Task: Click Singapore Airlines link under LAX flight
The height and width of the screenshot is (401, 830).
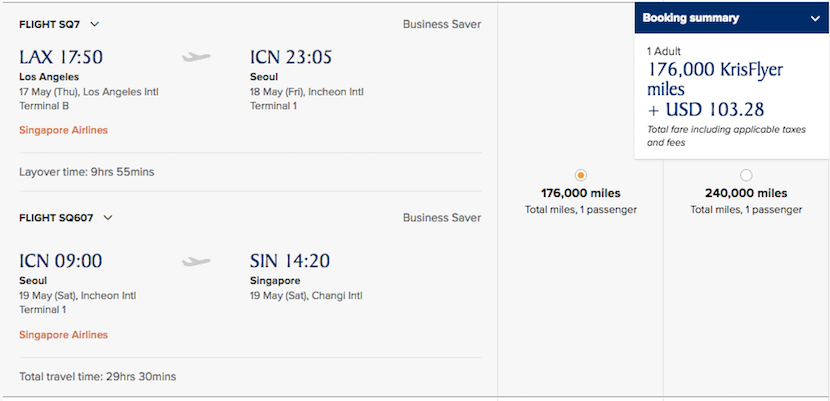Action: pos(63,130)
